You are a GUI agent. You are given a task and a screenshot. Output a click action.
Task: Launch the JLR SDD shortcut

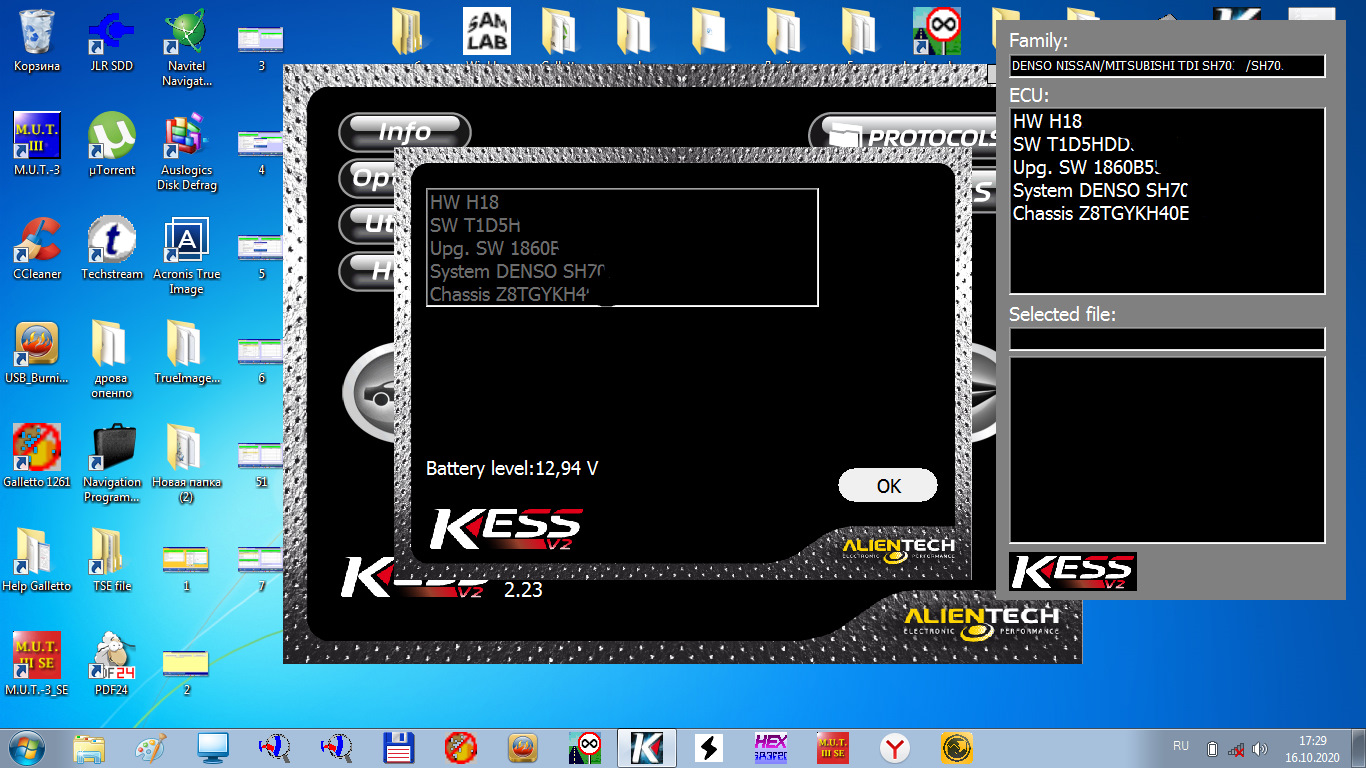coord(112,41)
